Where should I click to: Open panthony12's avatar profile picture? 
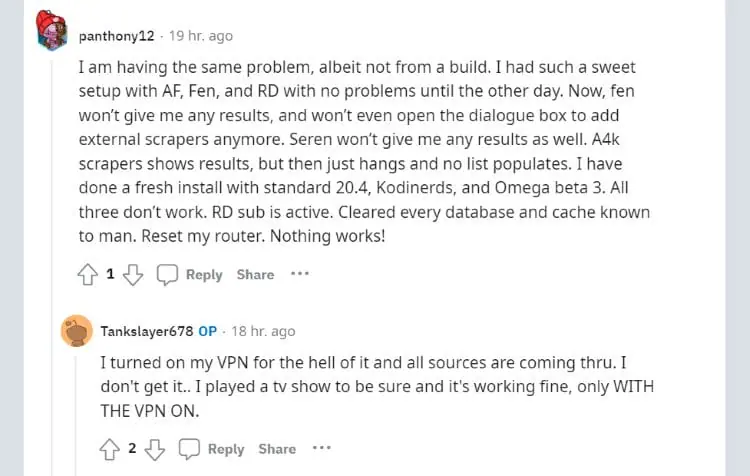pyautogui.click(x=52, y=32)
